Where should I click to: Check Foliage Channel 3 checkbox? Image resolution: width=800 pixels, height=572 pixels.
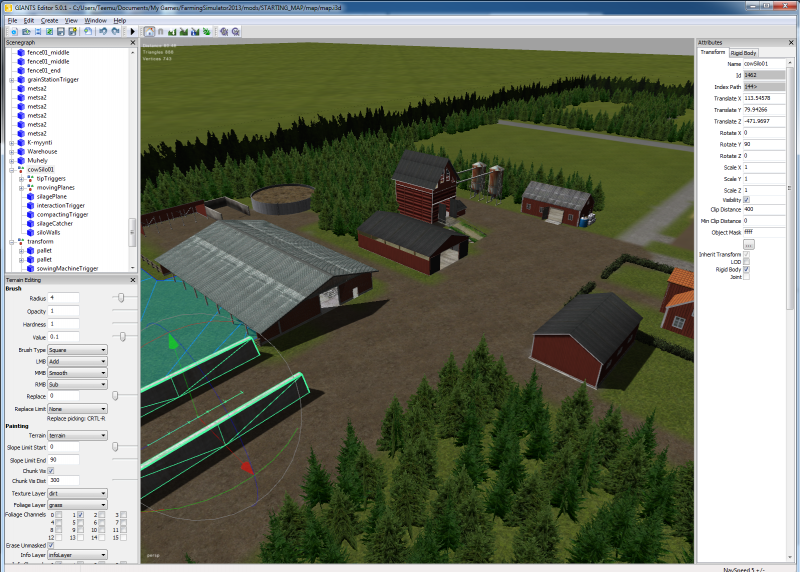(123, 515)
